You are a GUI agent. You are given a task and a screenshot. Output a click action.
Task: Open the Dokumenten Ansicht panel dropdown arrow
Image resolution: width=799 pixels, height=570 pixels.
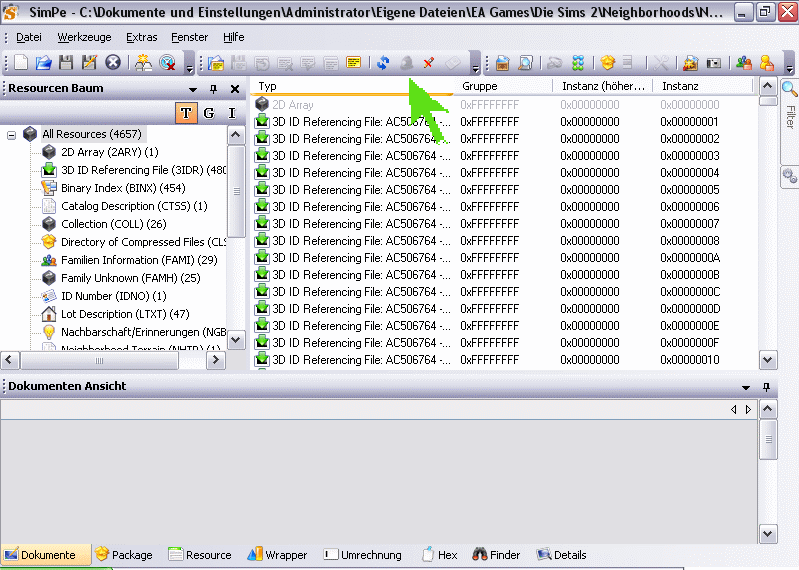746,387
